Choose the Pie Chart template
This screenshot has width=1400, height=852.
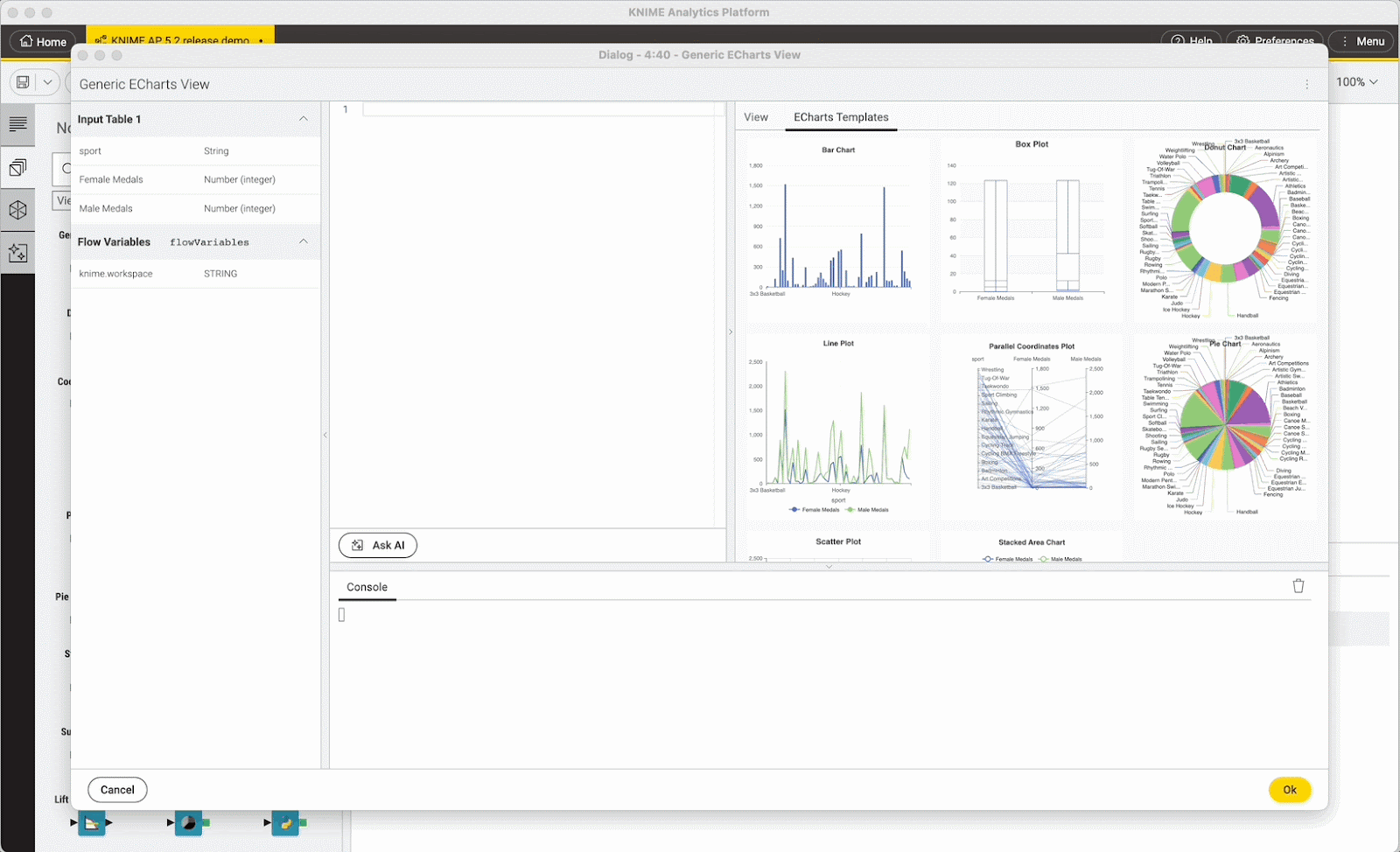(1225, 427)
